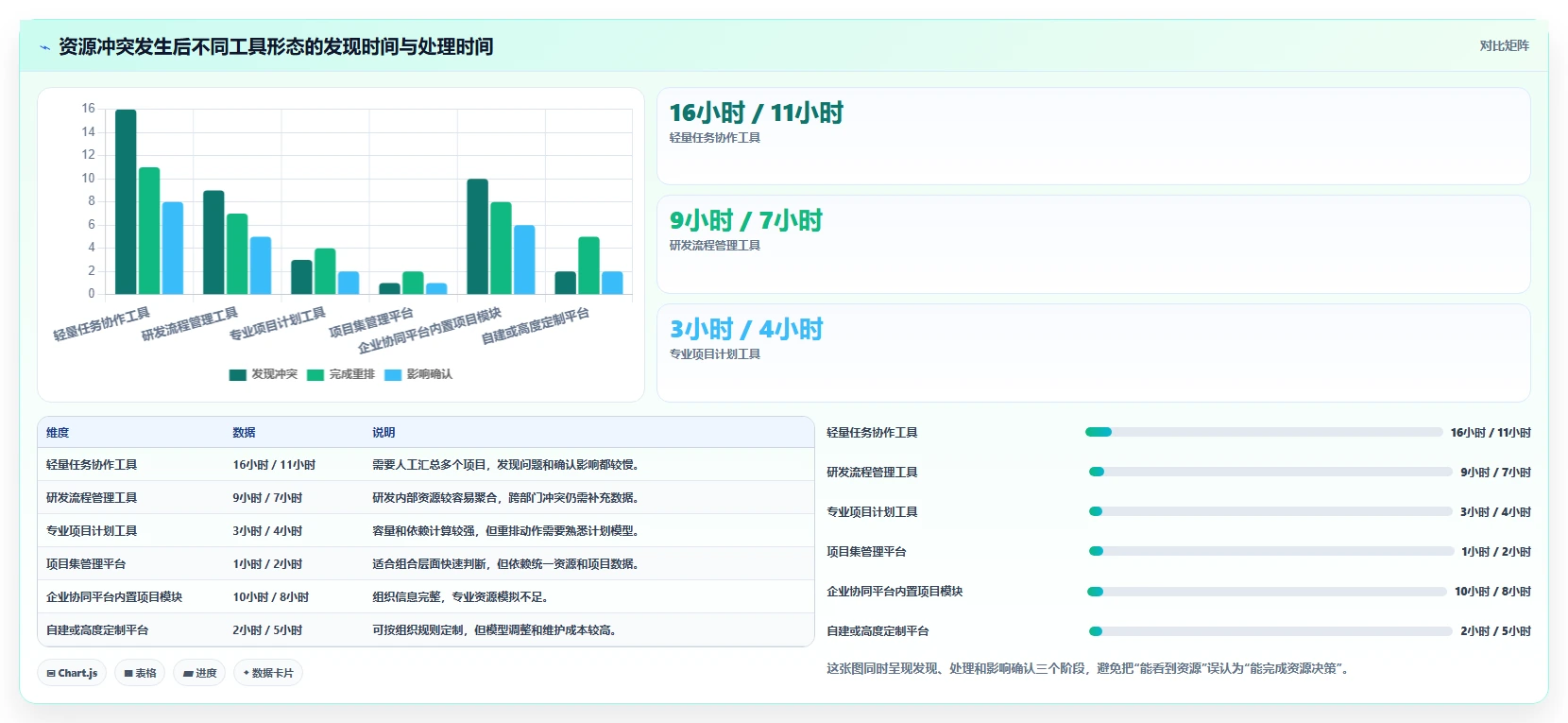Select table row 项目集管理平台
1568x723 pixels.
click(x=426, y=564)
